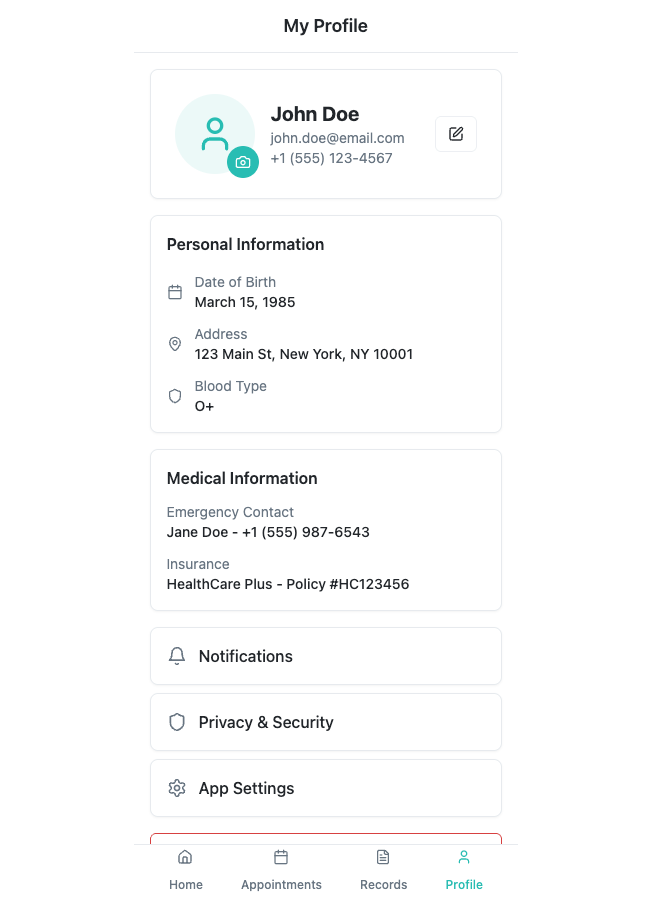The width and height of the screenshot is (651, 897).
Task: Click the edit profile pencil icon
Action: [455, 134]
